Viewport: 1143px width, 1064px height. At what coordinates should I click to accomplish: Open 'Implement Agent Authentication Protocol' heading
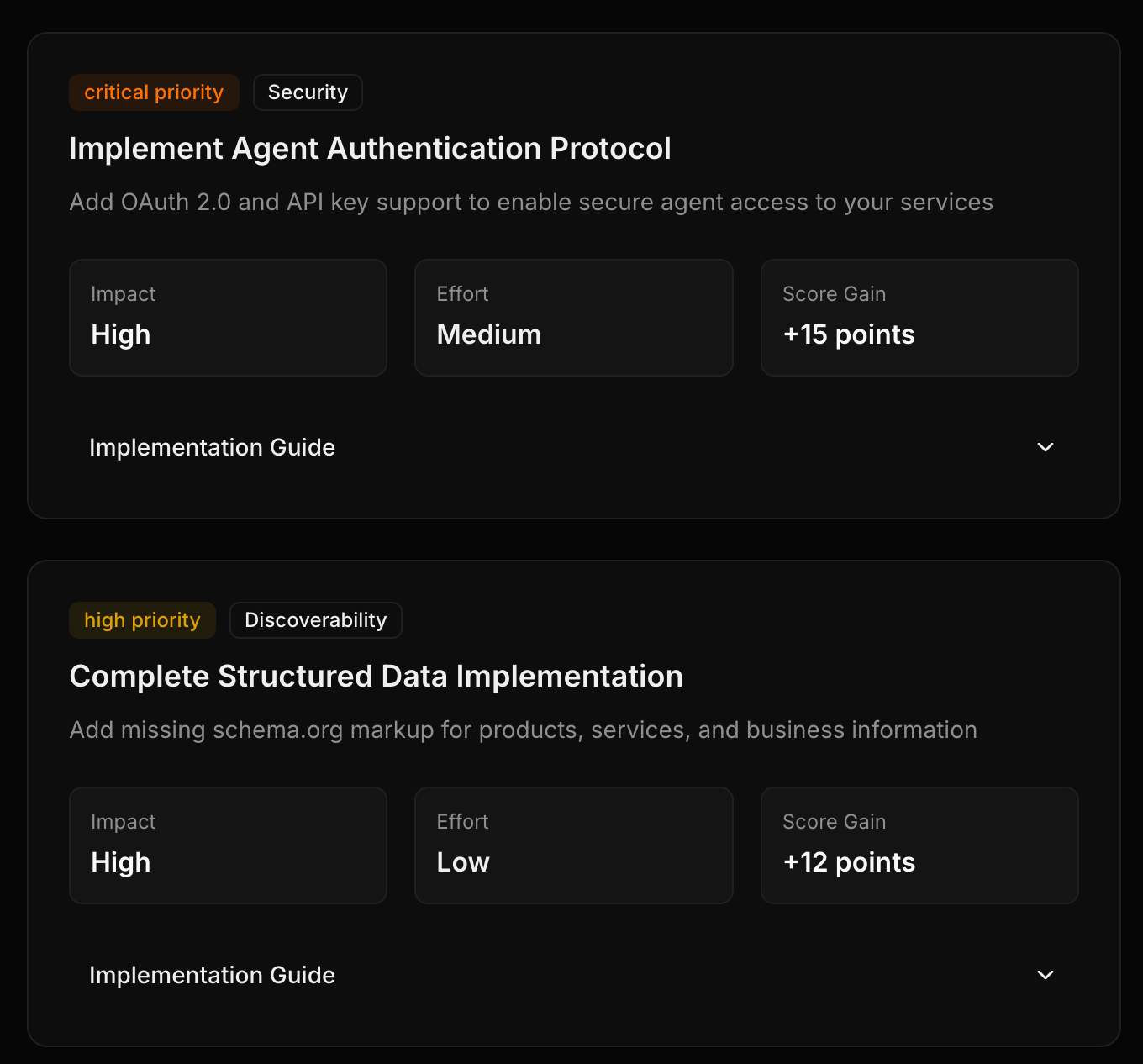370,149
